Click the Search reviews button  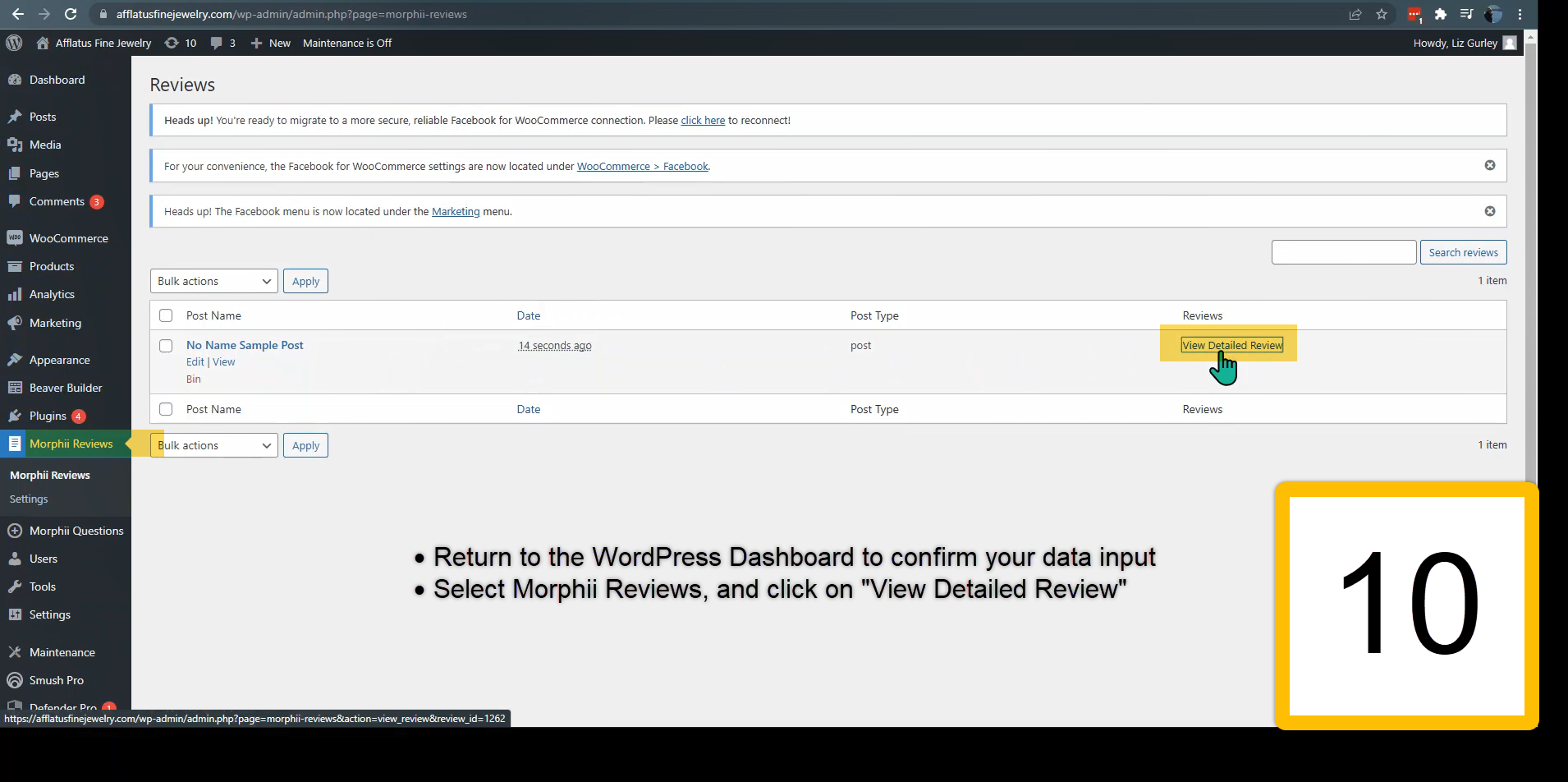tap(1463, 252)
